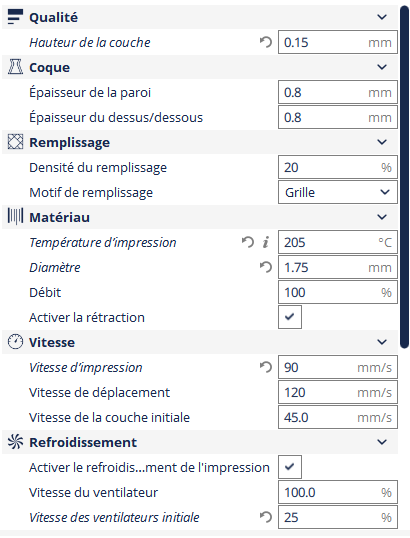The width and height of the screenshot is (410, 538).
Task: Click the Coque section header
Action: pos(200,67)
